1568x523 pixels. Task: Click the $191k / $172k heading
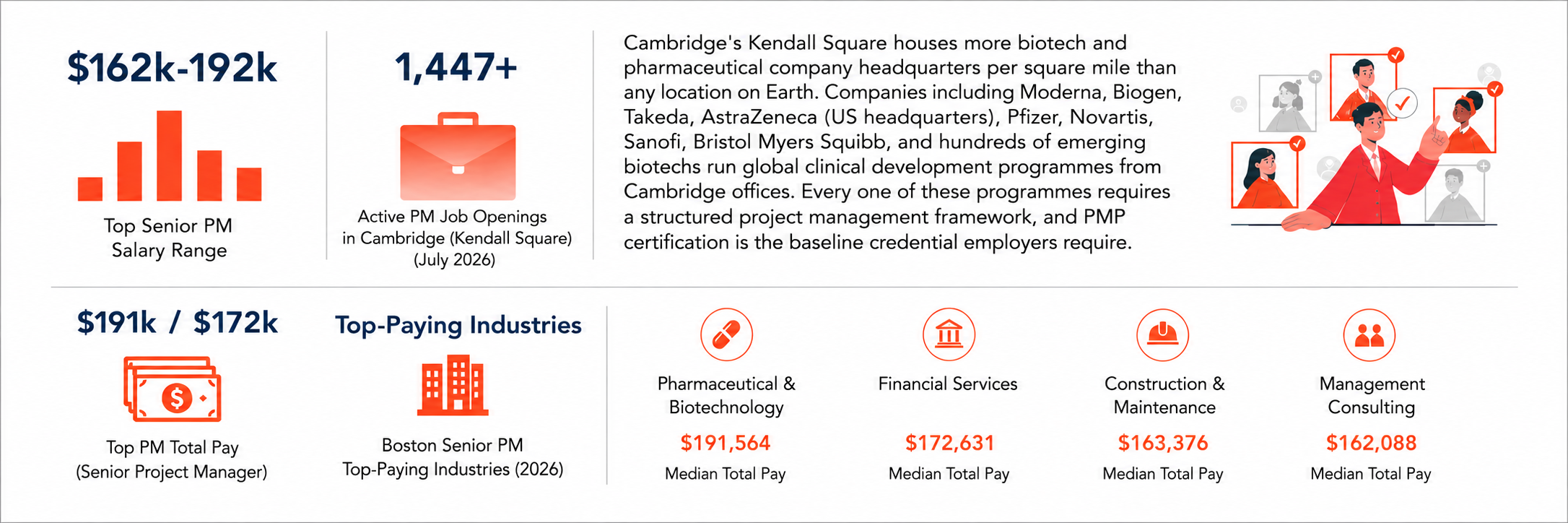coord(178,323)
